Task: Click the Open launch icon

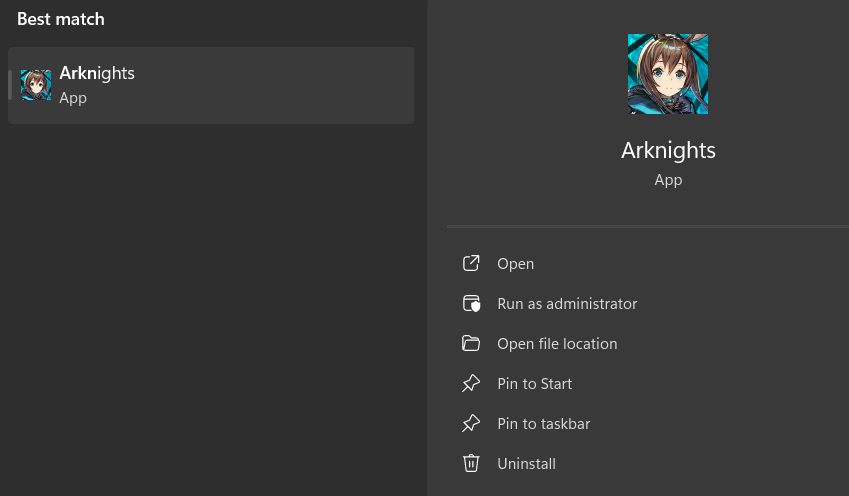Action: 471,264
